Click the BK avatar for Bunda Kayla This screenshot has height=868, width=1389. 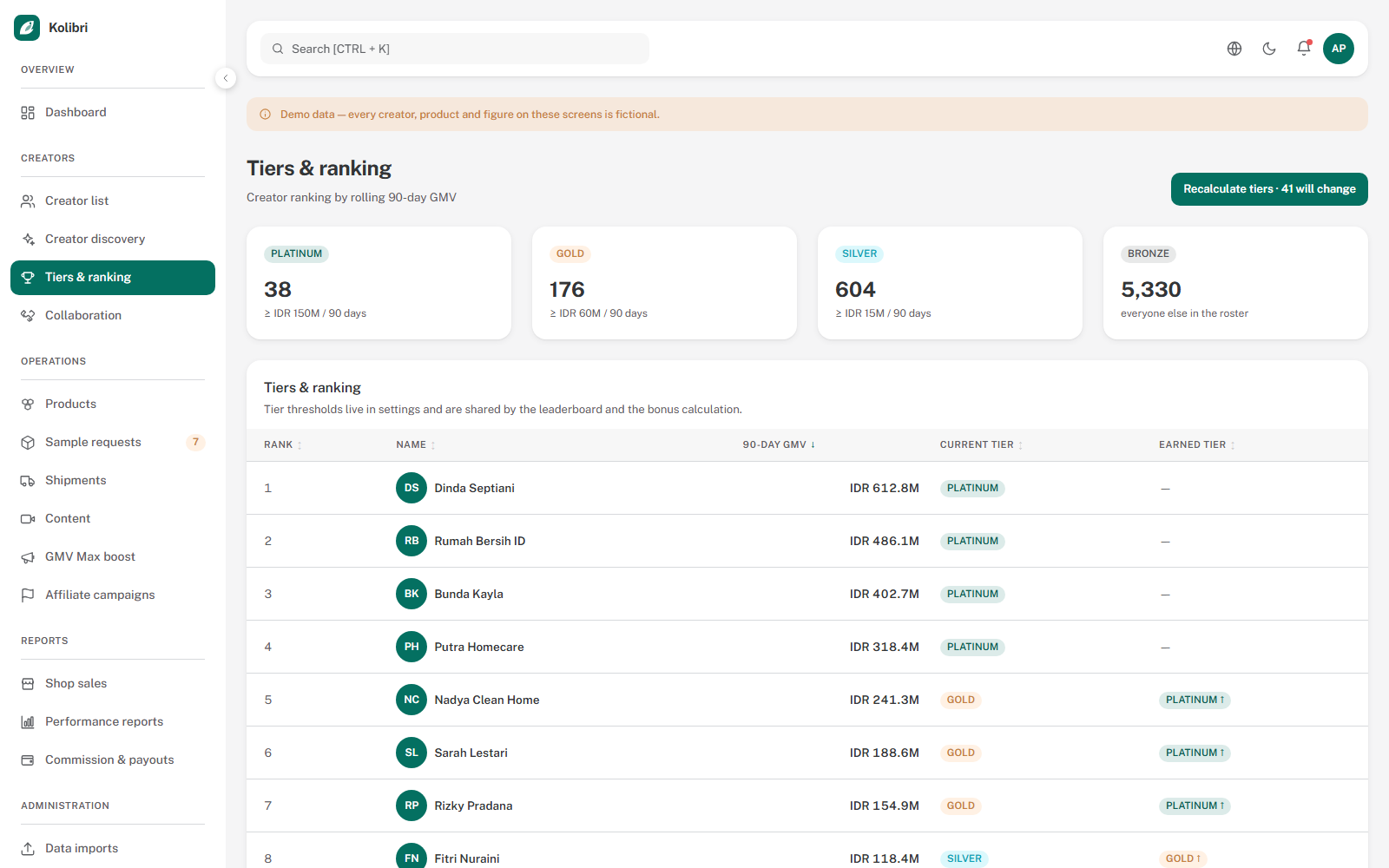click(x=411, y=594)
